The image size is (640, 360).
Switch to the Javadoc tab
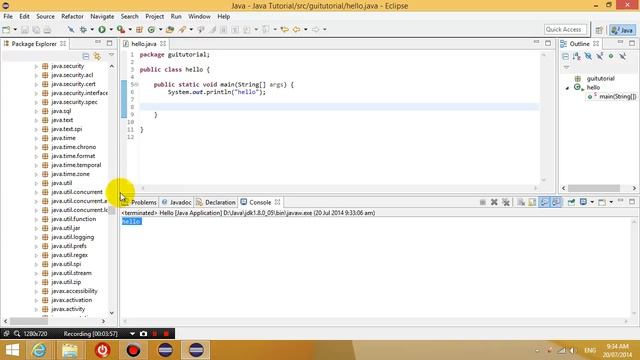(x=176, y=202)
